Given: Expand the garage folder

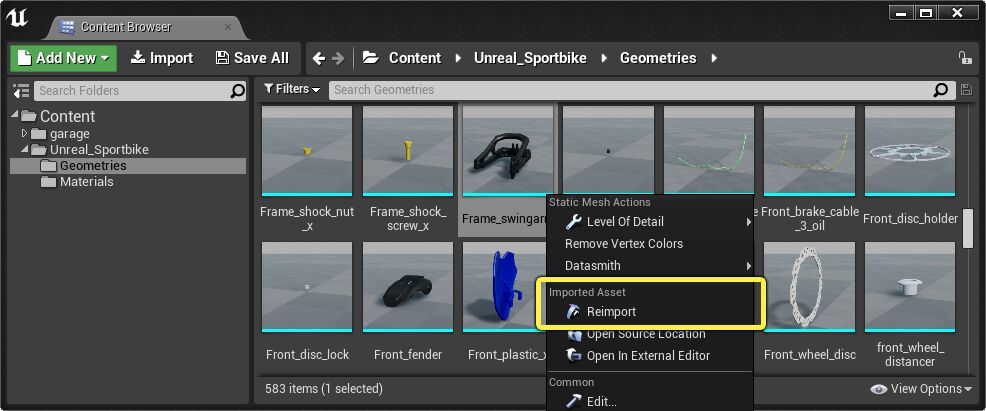Looking at the screenshot, I should pyautogui.click(x=25, y=133).
